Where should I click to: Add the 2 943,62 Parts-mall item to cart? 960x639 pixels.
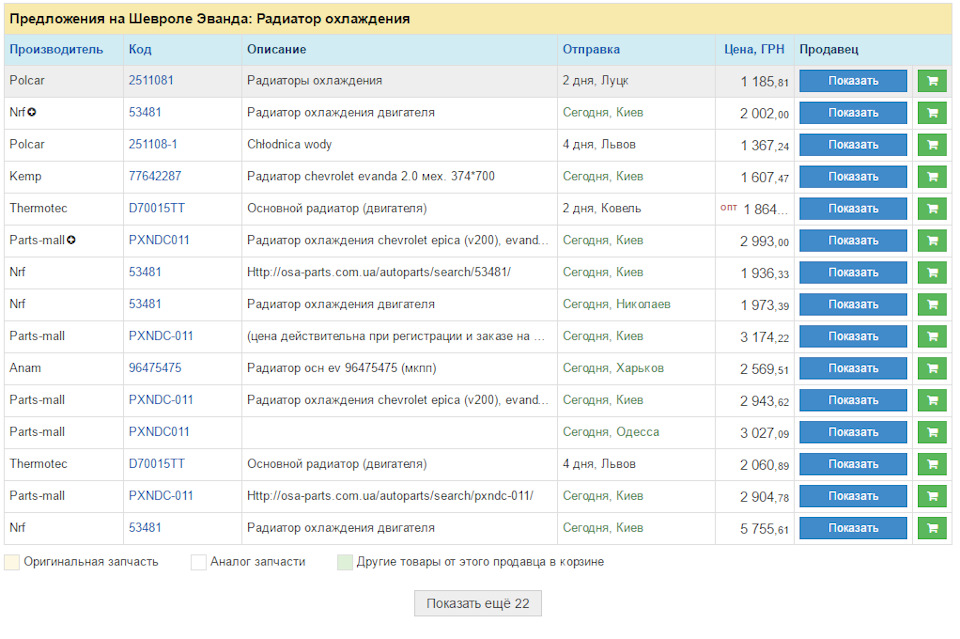tap(932, 400)
